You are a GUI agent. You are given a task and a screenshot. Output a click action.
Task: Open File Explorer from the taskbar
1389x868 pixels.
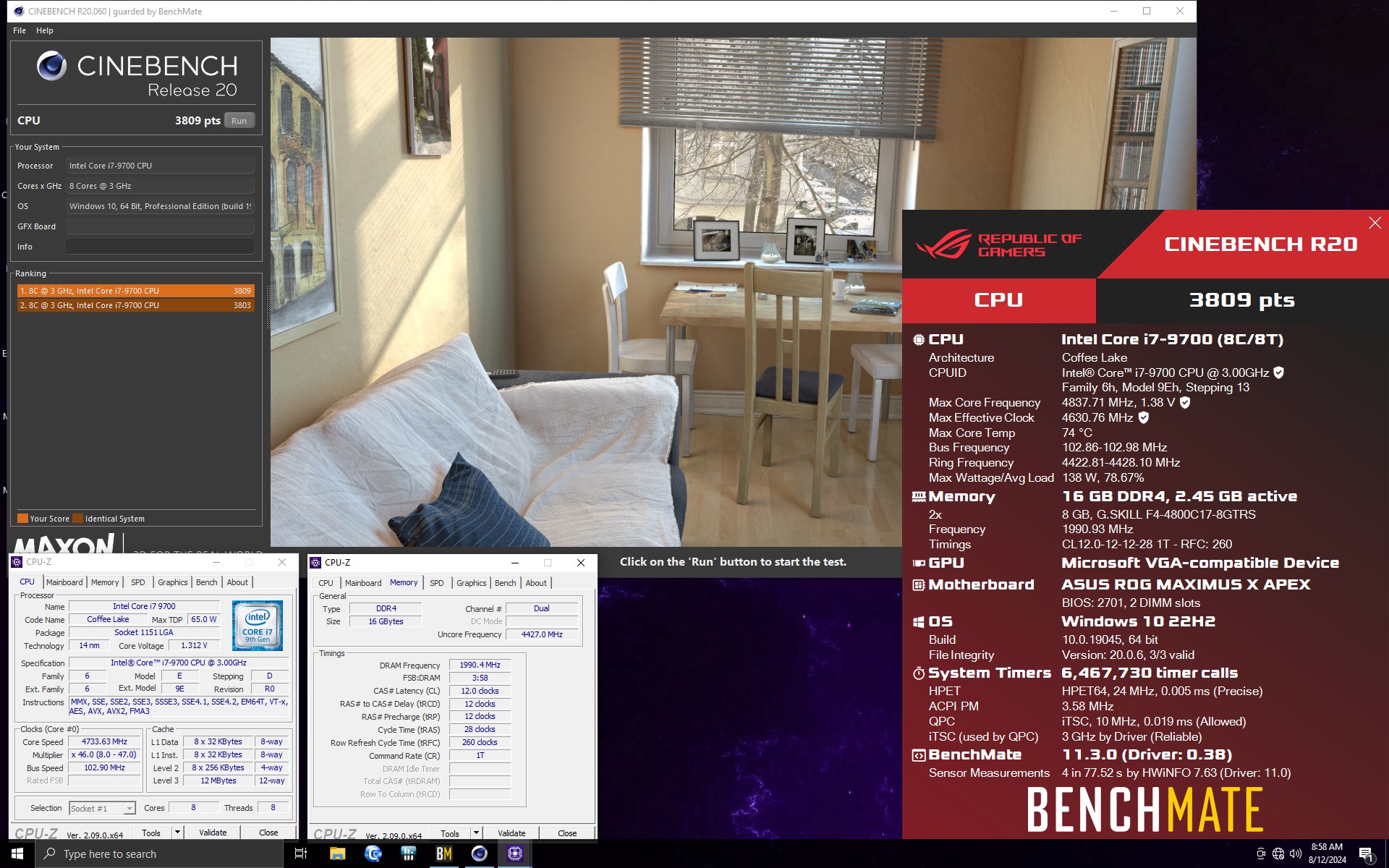337,854
